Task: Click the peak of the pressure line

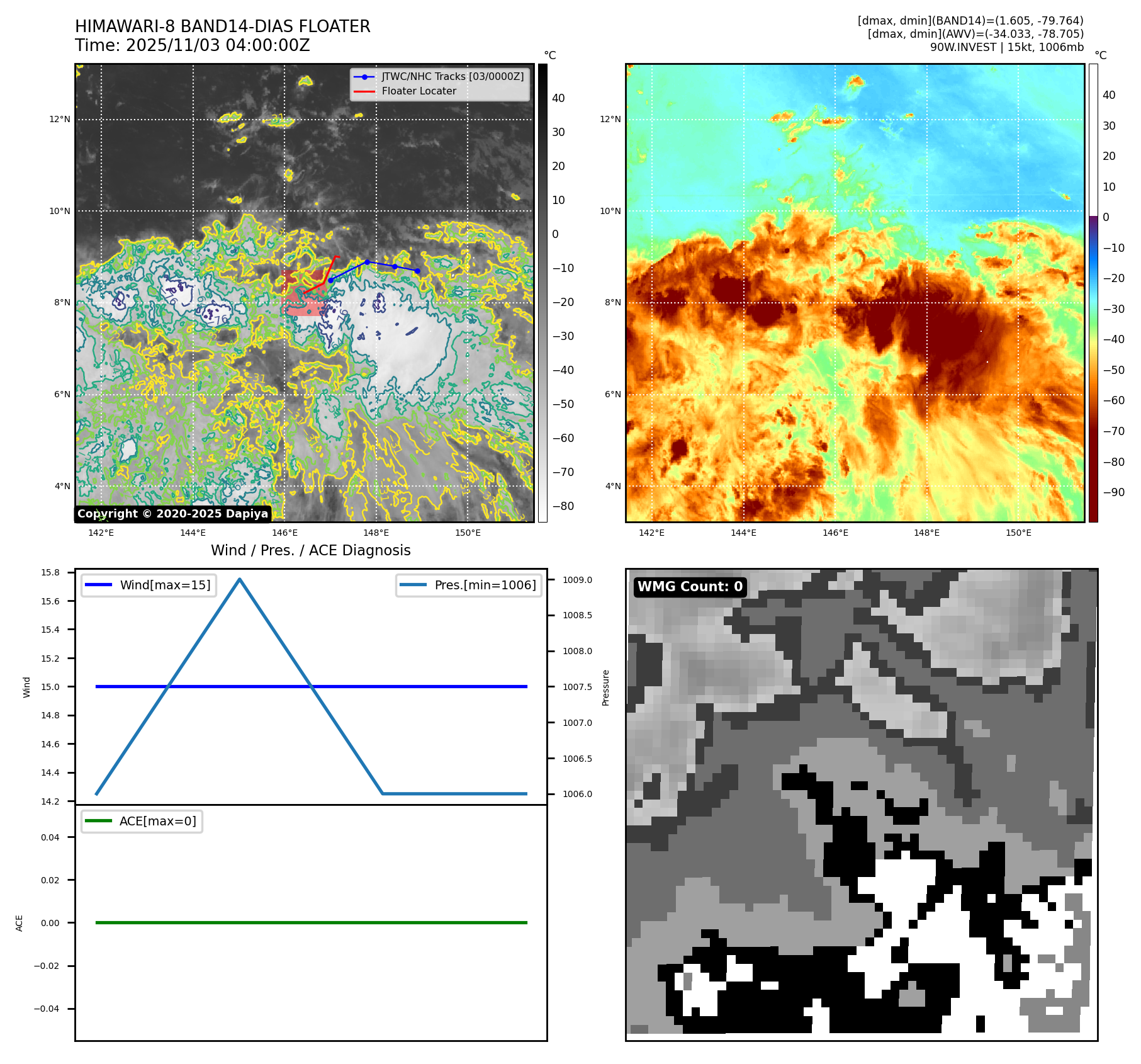Action: coord(239,579)
